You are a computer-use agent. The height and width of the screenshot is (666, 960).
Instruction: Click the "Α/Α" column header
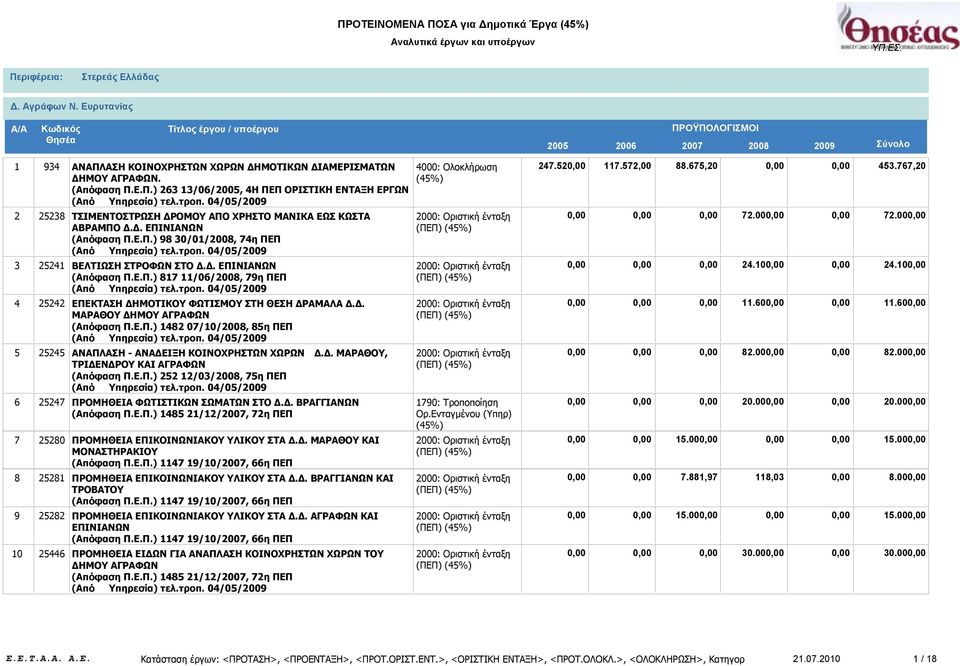(x=19, y=129)
